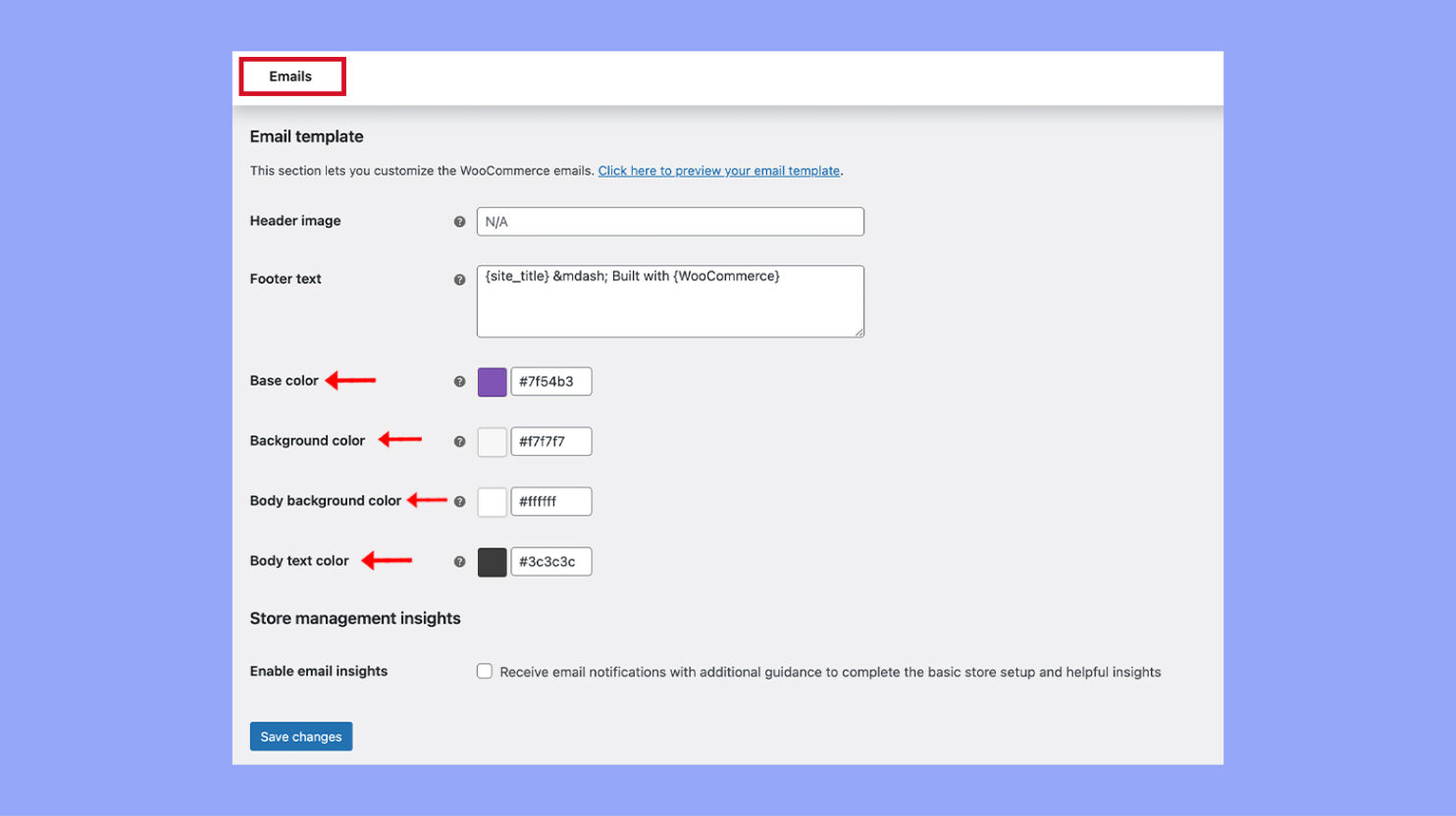Switch to the Emails tab
Image resolution: width=1456 pixels, height=816 pixels.
pyautogui.click(x=291, y=76)
